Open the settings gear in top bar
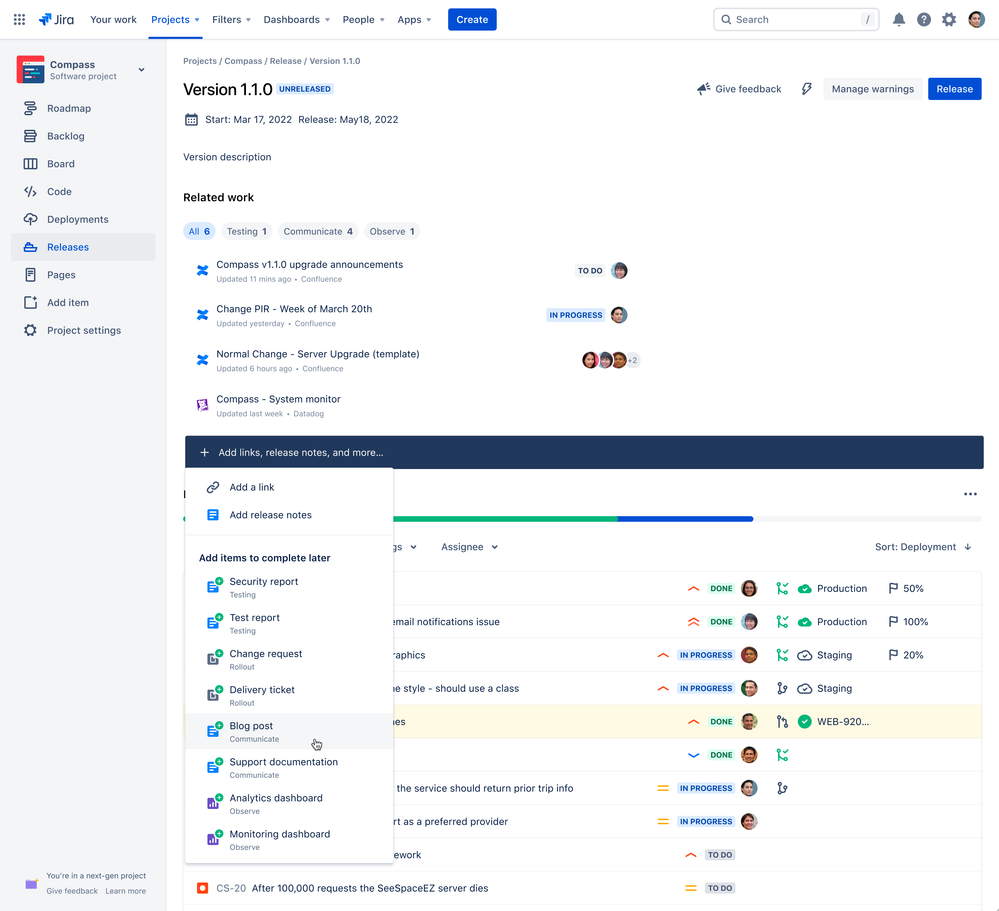The image size is (999, 911). (949, 19)
